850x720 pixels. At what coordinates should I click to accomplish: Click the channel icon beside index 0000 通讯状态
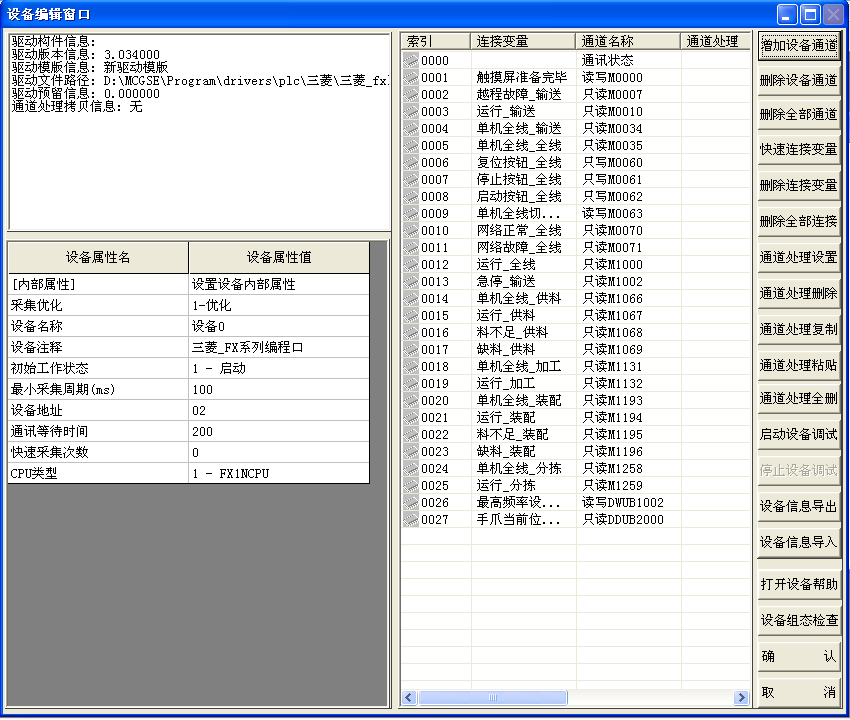coord(411,60)
